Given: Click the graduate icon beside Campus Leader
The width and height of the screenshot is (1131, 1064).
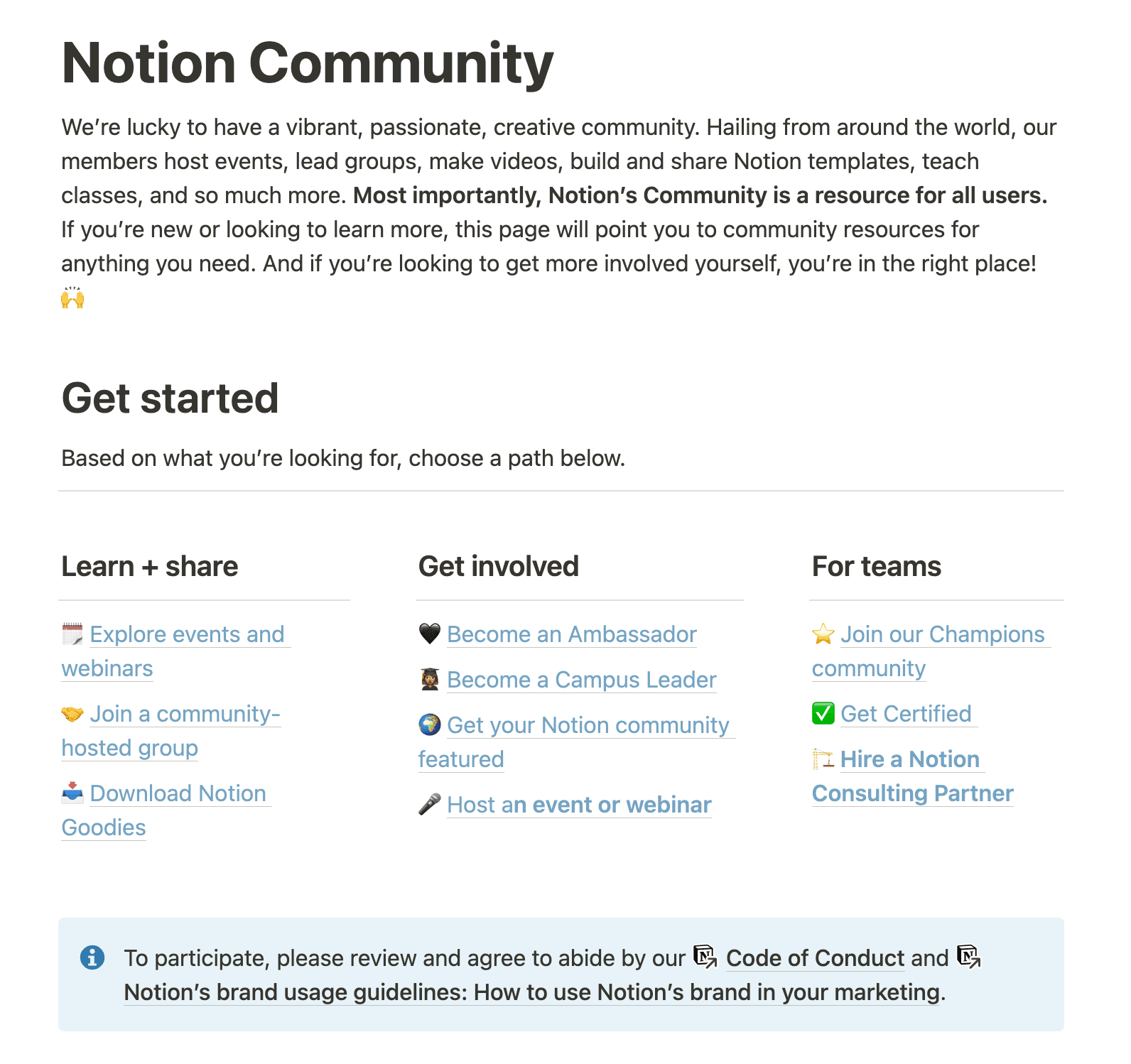Looking at the screenshot, I should (429, 678).
